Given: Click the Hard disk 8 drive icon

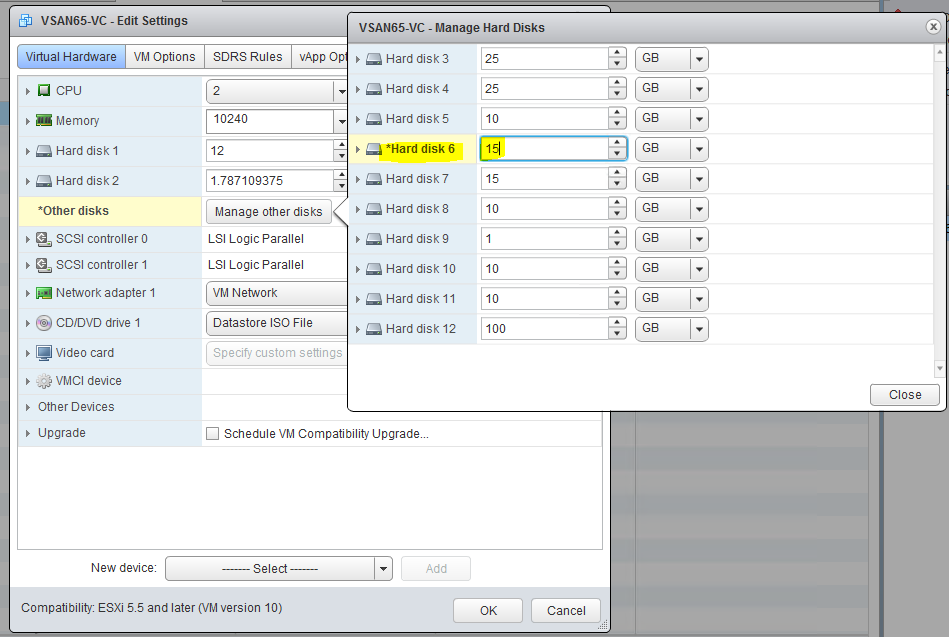Looking at the screenshot, I should (374, 209).
